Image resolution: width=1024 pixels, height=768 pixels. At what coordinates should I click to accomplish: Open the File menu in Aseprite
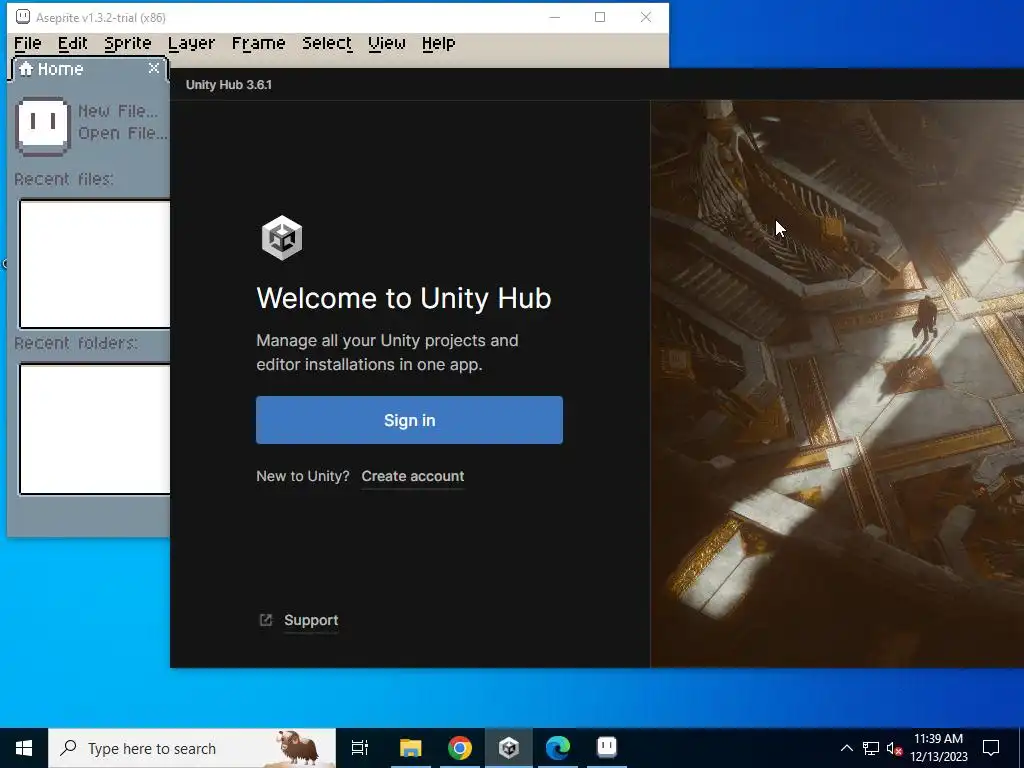tap(28, 43)
